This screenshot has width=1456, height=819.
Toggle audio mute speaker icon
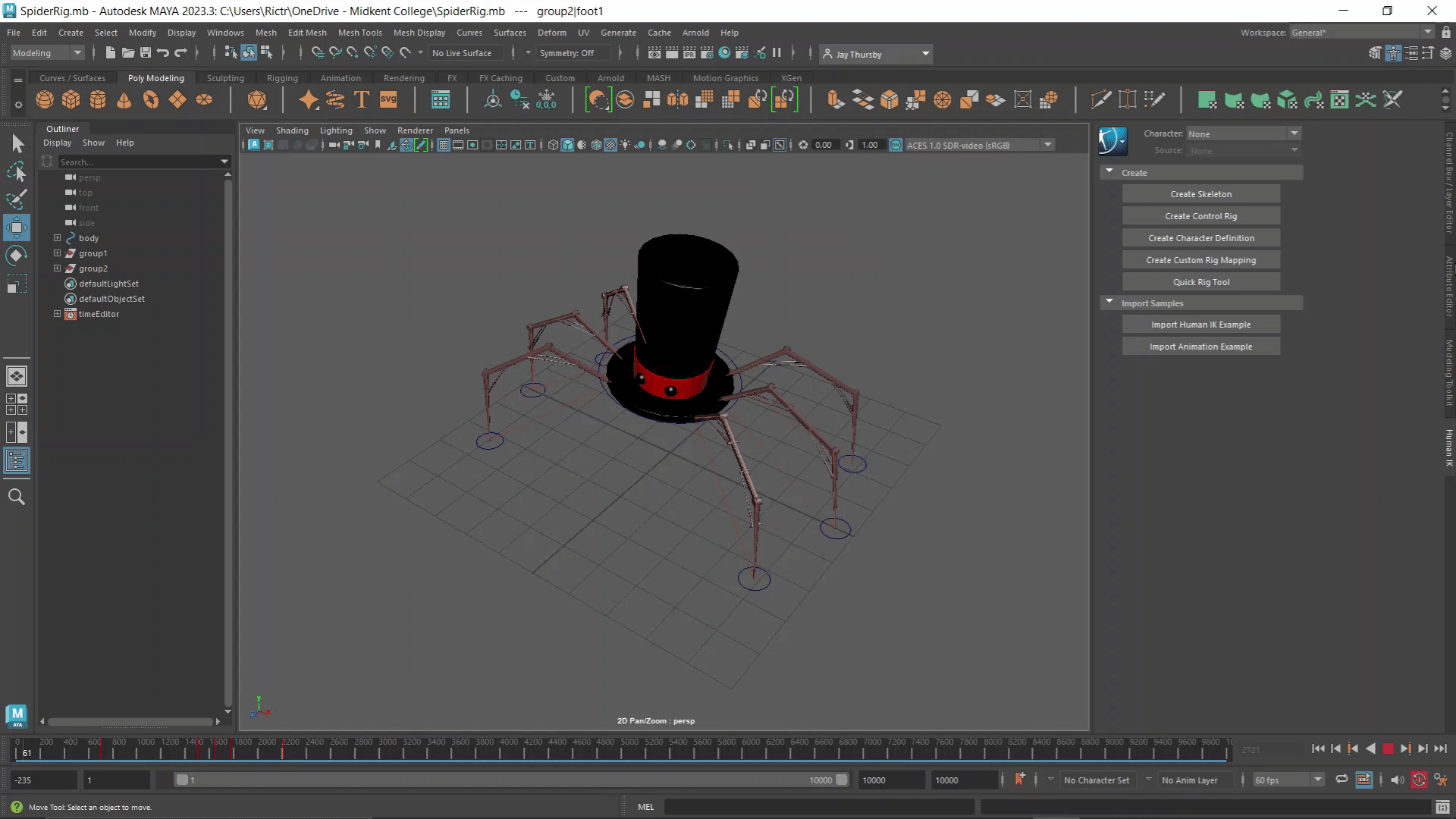click(x=1397, y=780)
